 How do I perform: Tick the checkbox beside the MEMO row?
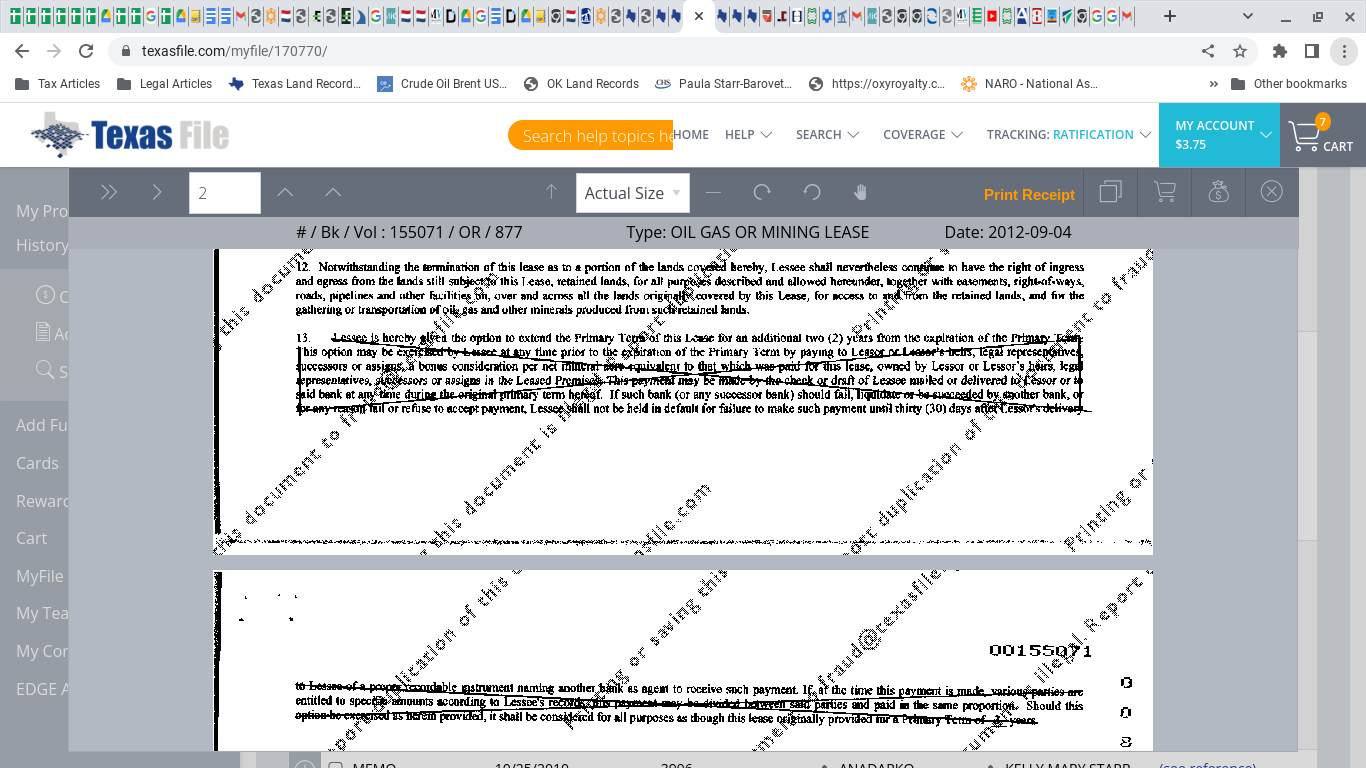[x=336, y=766]
